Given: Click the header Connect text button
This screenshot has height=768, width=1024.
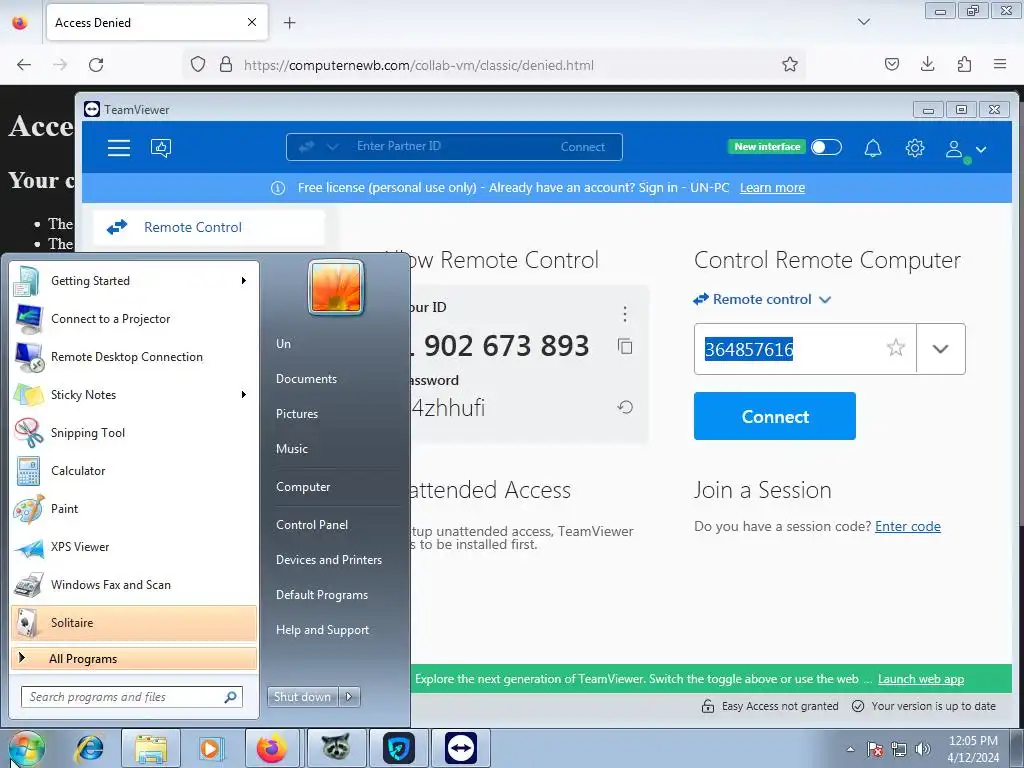Looking at the screenshot, I should click(583, 147).
